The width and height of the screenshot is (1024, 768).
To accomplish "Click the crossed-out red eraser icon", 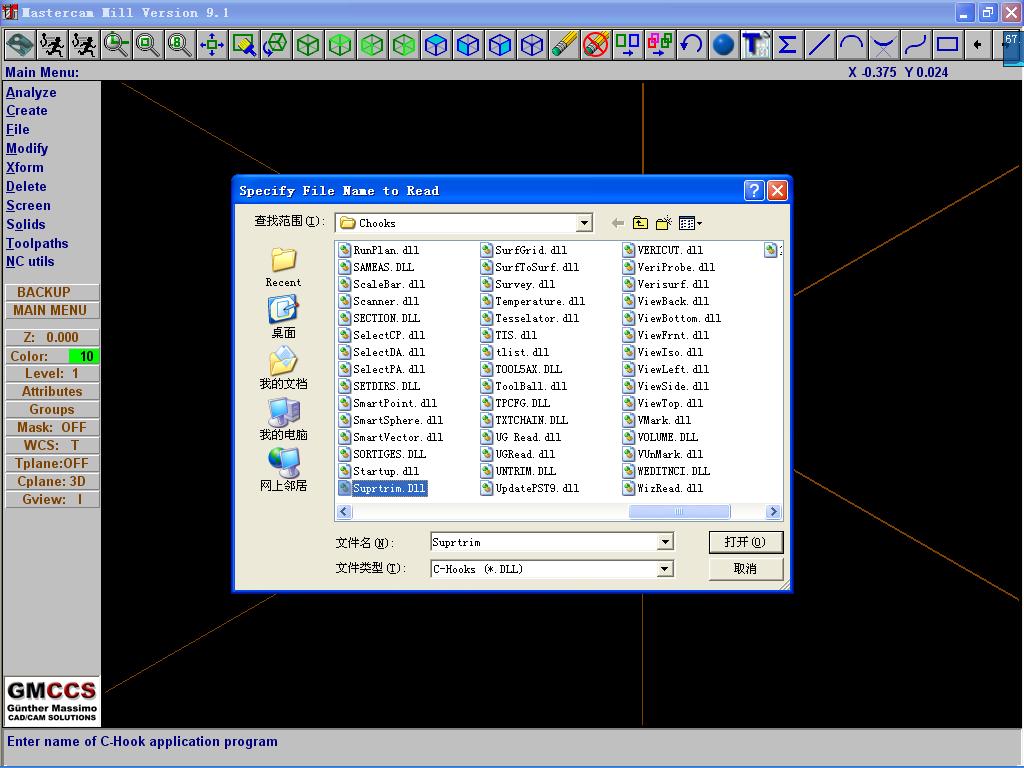I will coord(596,44).
